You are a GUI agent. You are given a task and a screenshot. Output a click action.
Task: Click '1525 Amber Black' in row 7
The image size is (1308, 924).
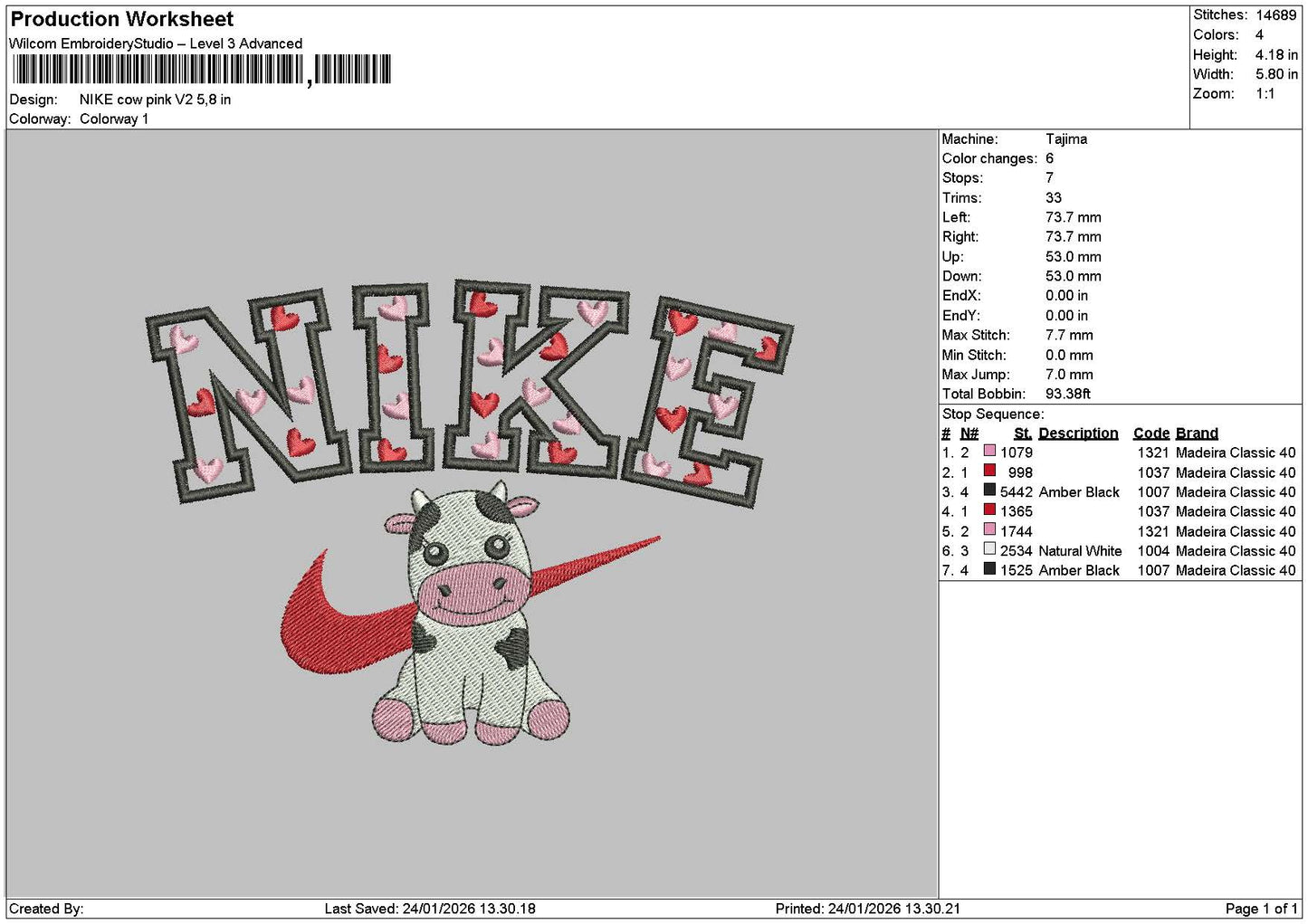click(x=1060, y=570)
